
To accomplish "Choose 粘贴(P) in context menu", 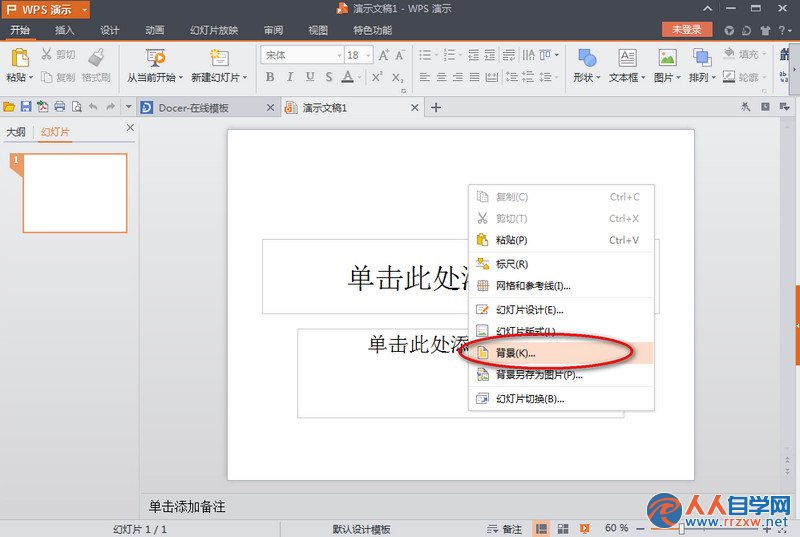I will click(x=561, y=240).
